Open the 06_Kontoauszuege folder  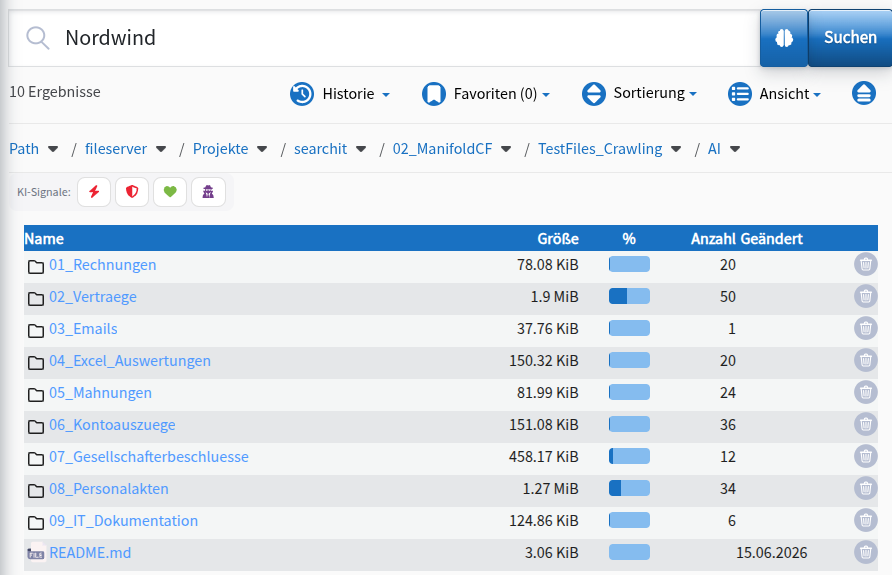coord(112,425)
